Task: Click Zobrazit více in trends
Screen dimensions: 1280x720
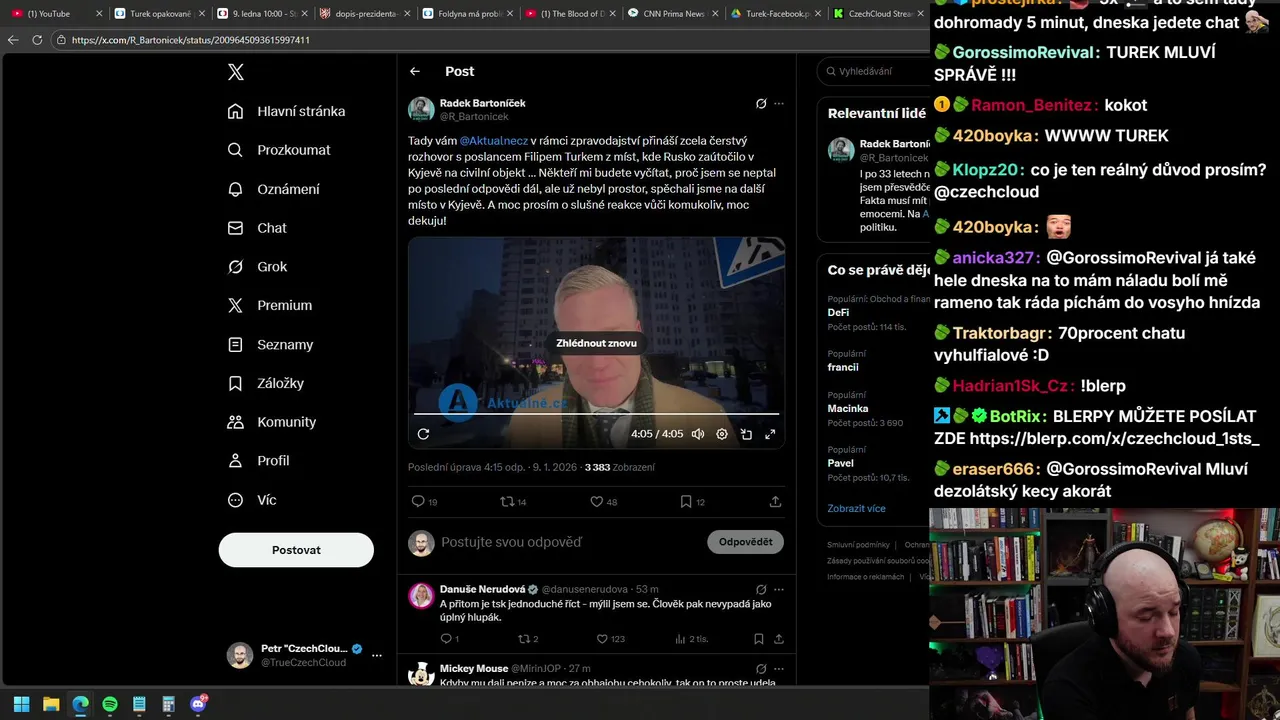Action: 856,508
